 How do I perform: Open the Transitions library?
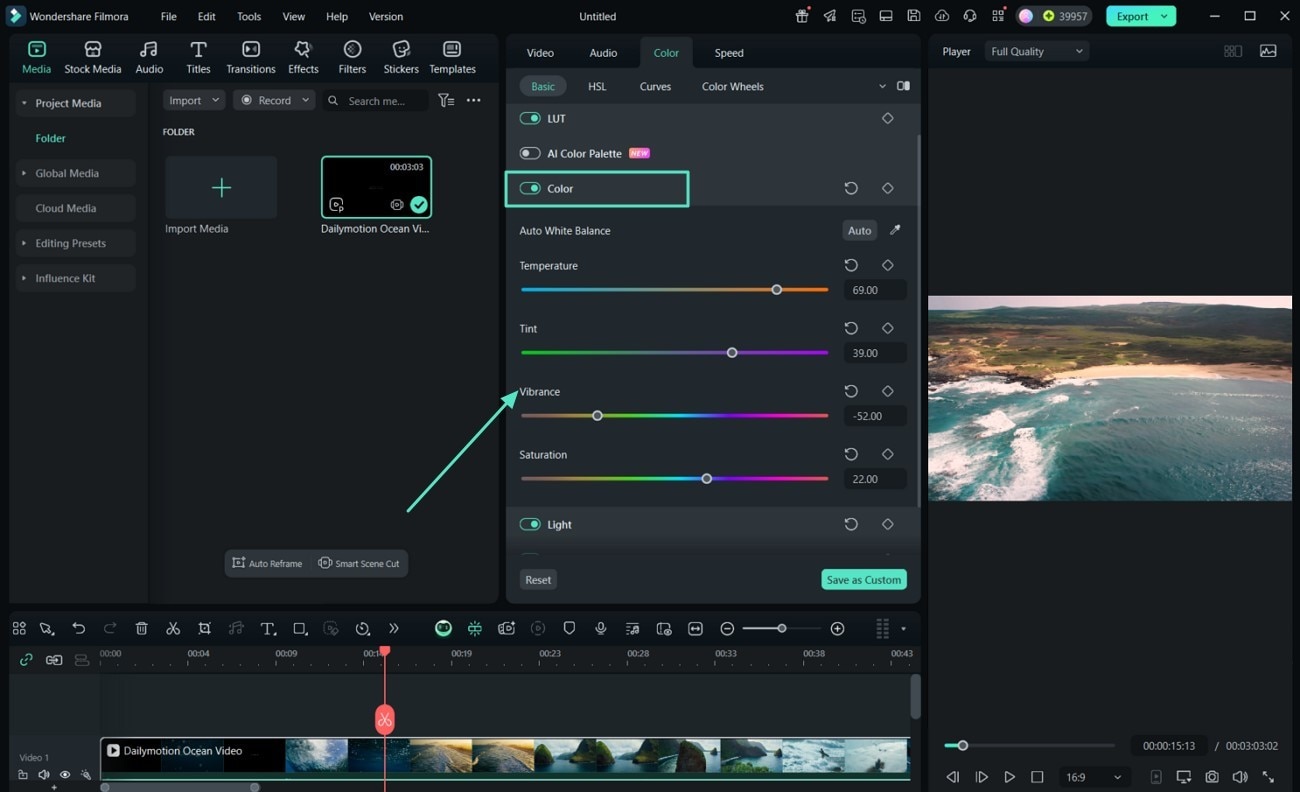coord(251,58)
